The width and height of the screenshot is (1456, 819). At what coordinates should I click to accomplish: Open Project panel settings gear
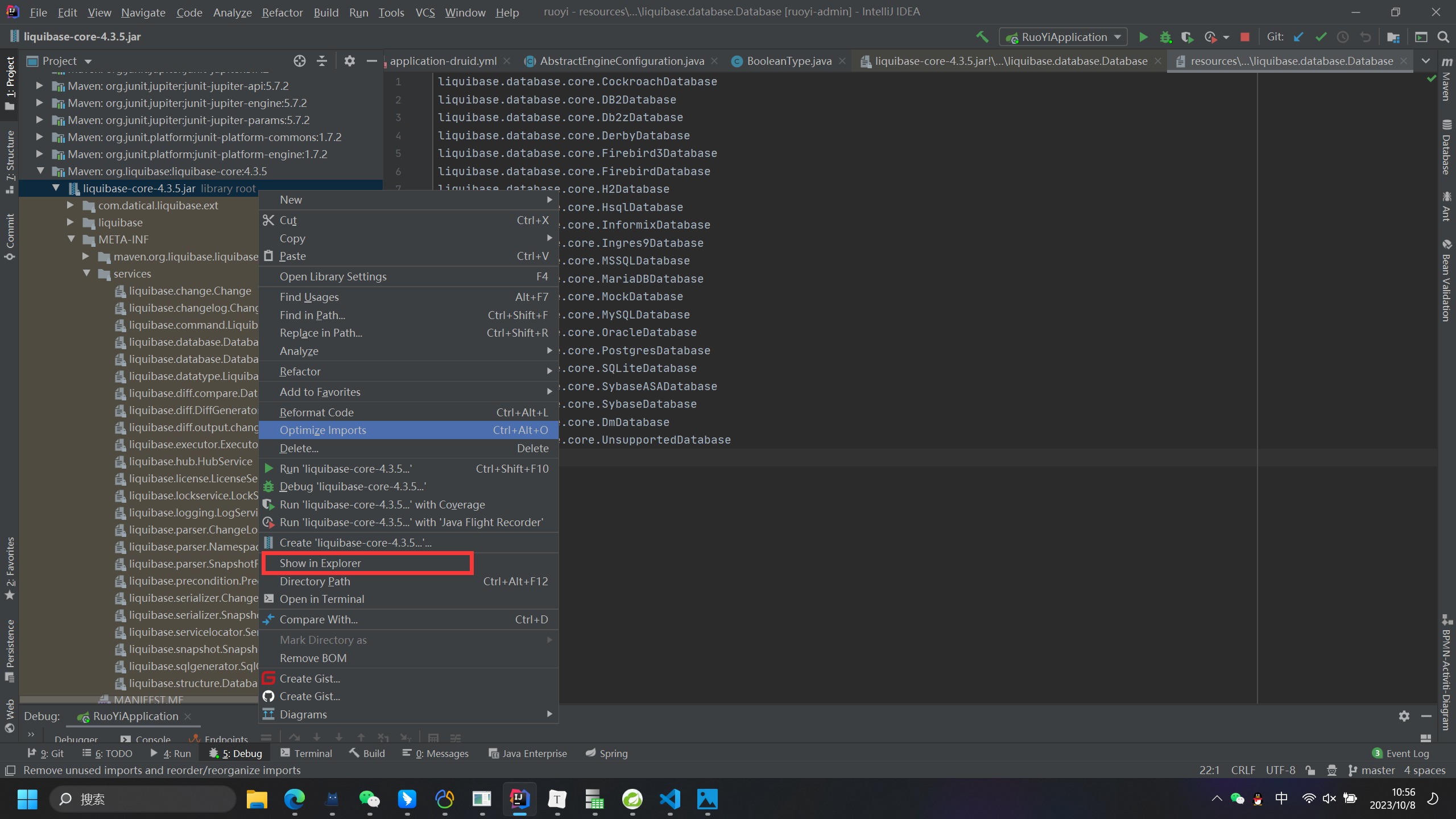coord(349,61)
